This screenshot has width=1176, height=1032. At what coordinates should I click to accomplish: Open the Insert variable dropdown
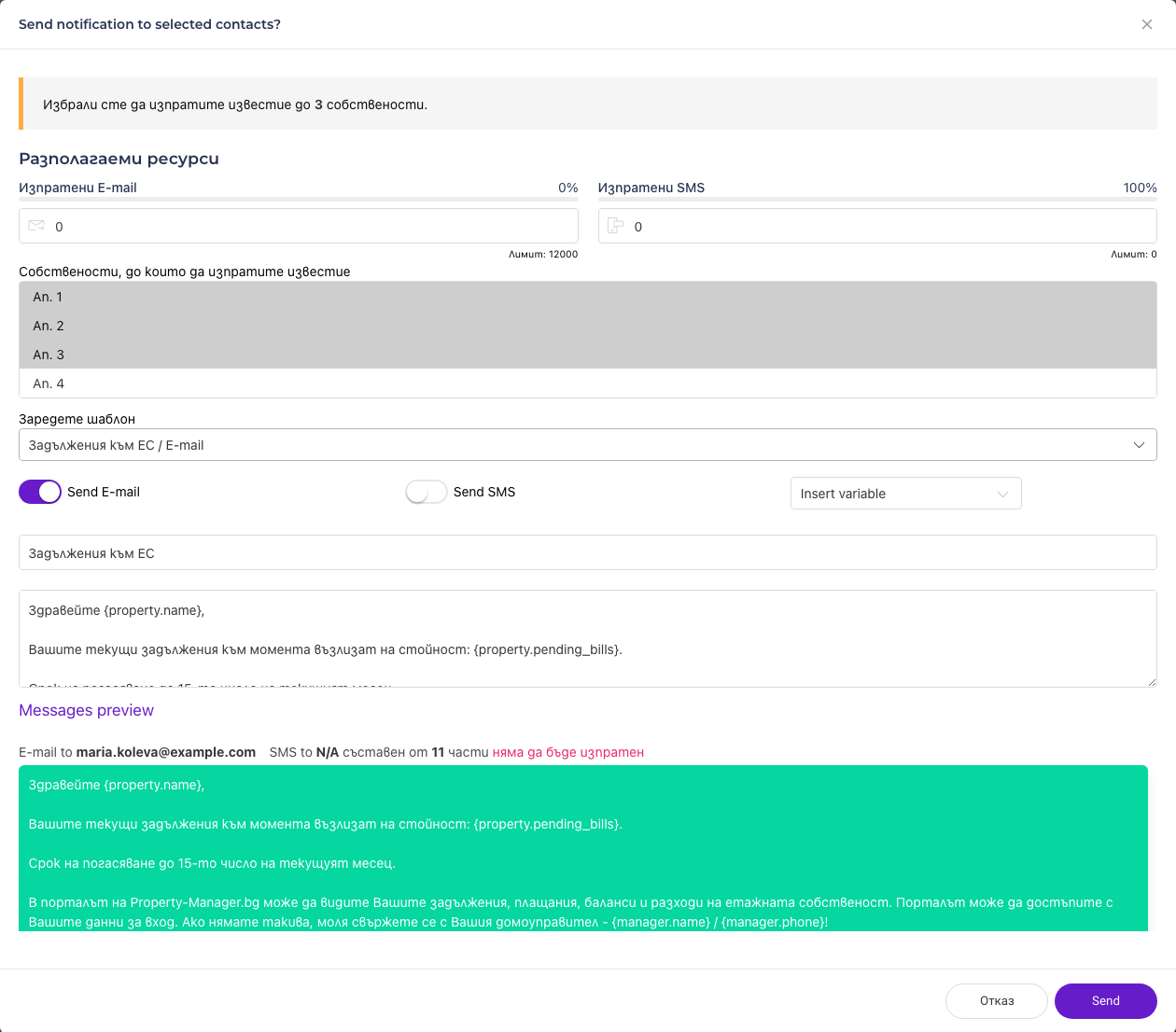(x=905, y=494)
